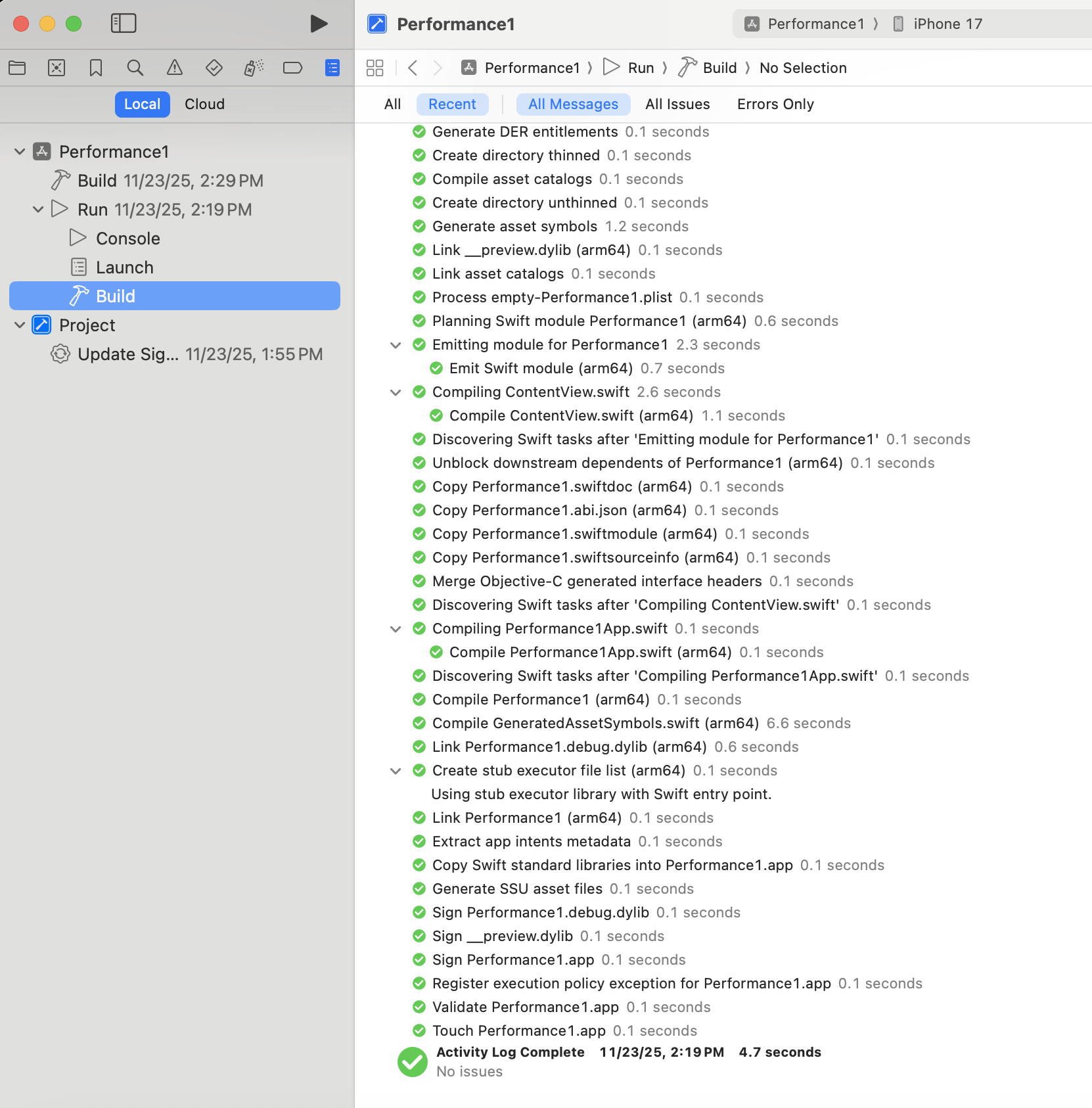
Task: Collapse Compiling ContentView.swift step
Action: point(396,392)
